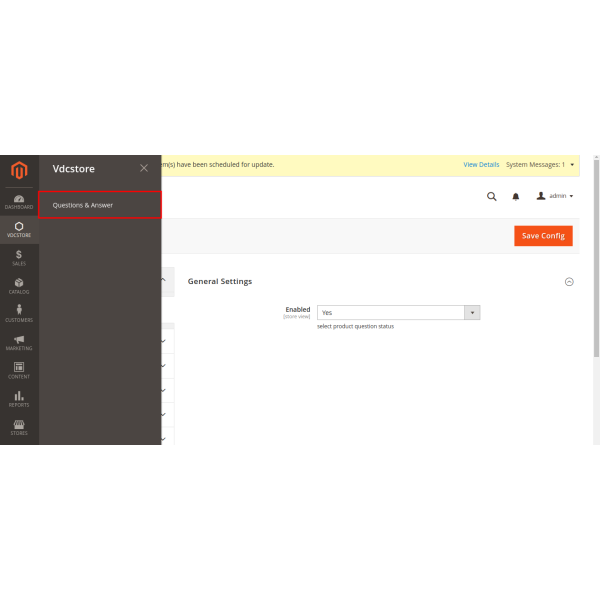Click the View Details link
This screenshot has width=600, height=600.
(x=481, y=164)
